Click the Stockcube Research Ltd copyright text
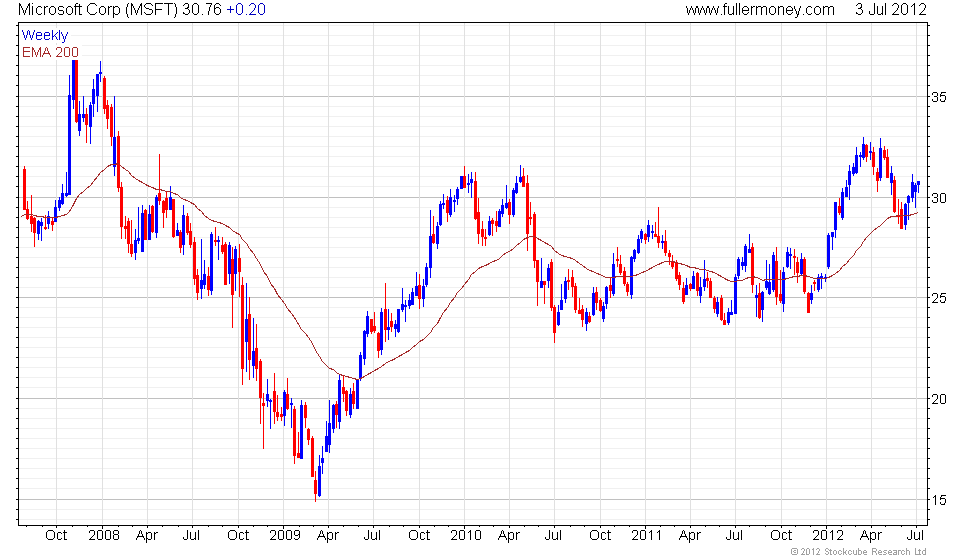980x560 pixels. 859,552
